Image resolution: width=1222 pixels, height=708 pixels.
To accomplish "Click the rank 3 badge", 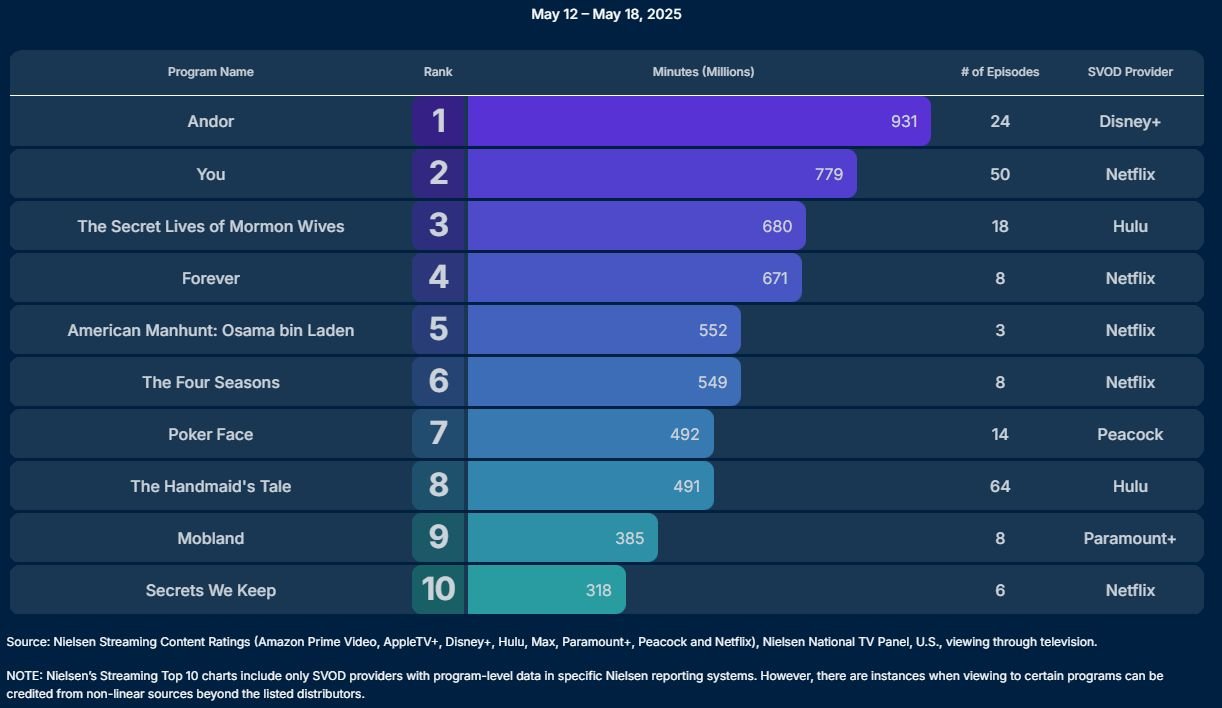I will pos(438,225).
